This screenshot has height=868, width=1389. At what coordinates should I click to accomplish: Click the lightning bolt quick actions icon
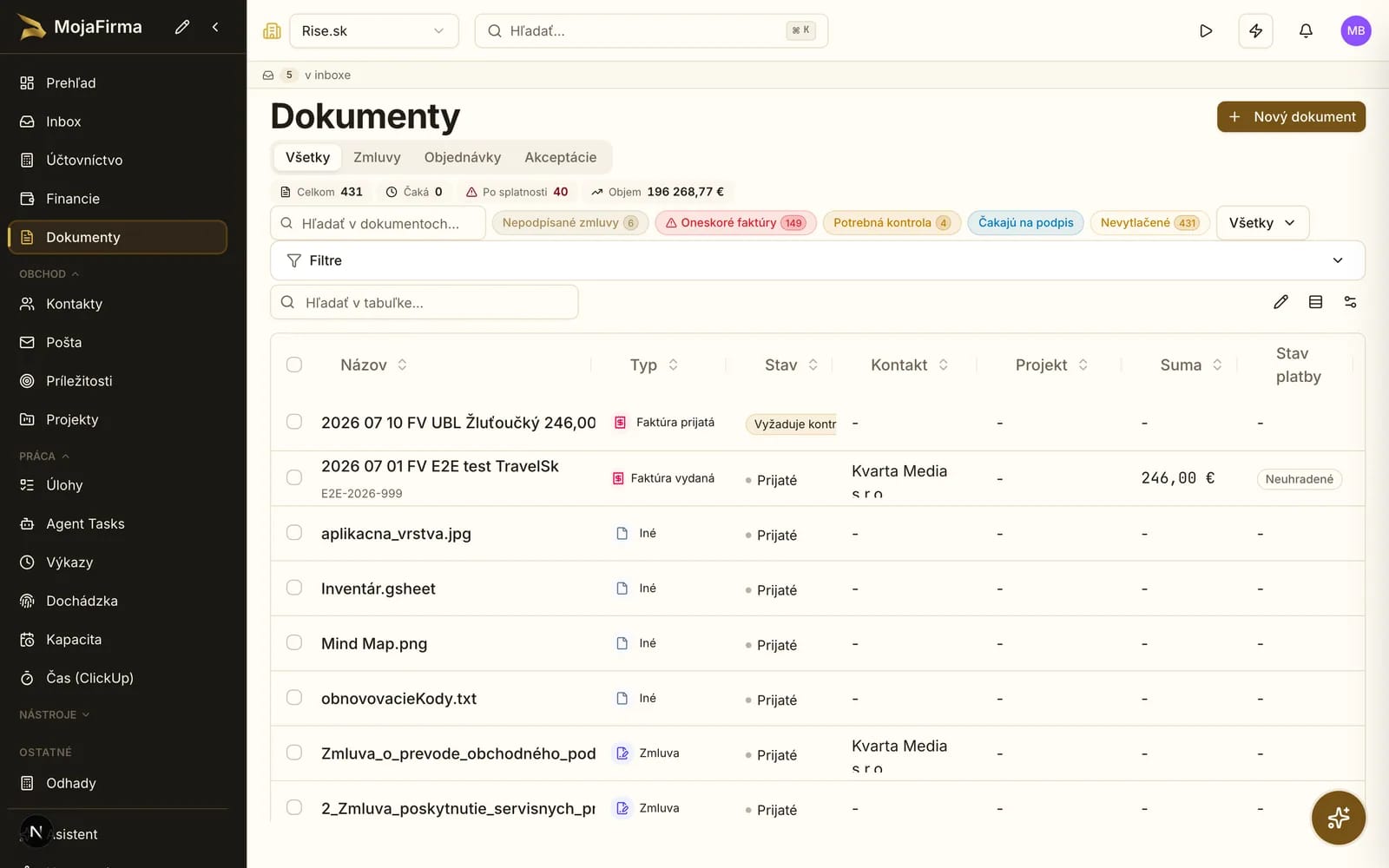point(1255,31)
